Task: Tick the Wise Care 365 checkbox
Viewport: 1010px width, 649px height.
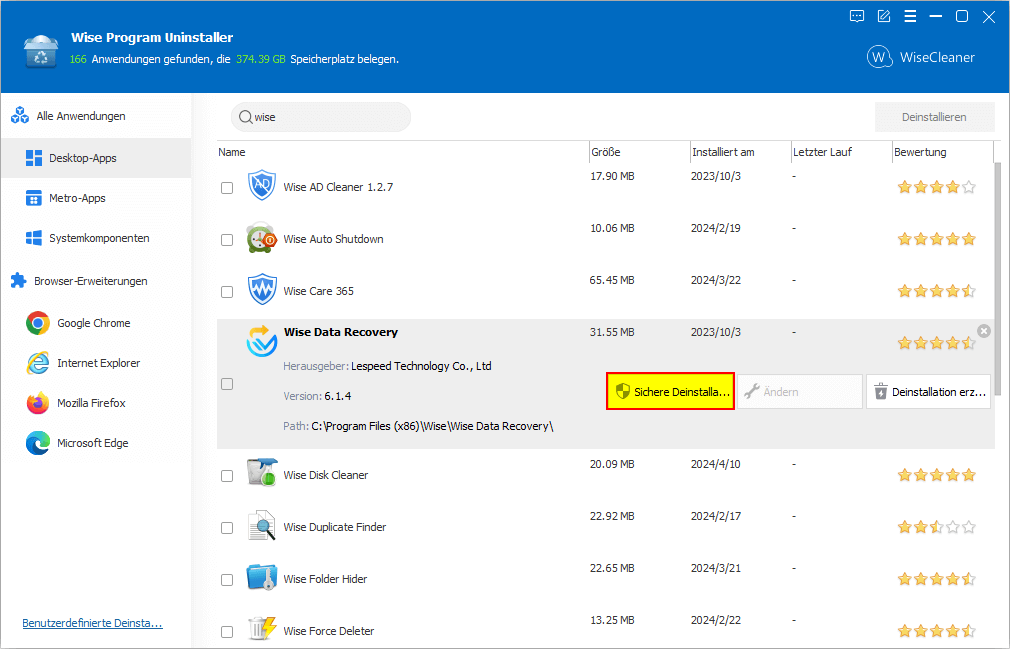Action: [x=227, y=292]
